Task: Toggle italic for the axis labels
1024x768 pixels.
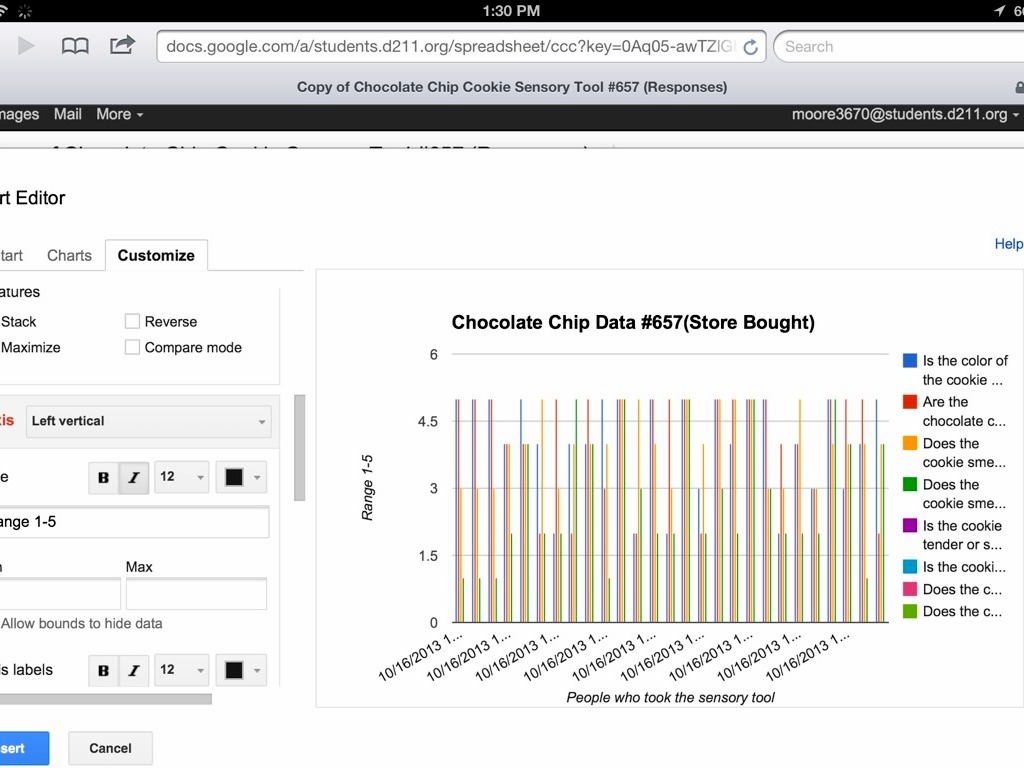Action: 133,671
